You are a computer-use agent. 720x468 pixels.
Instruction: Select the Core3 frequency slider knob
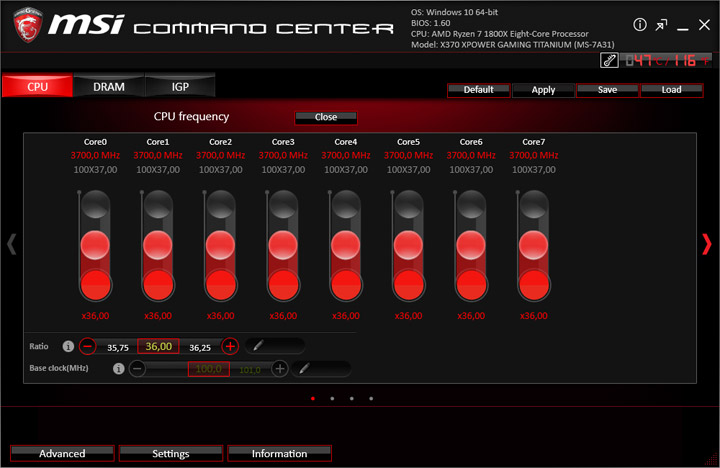[x=283, y=245]
